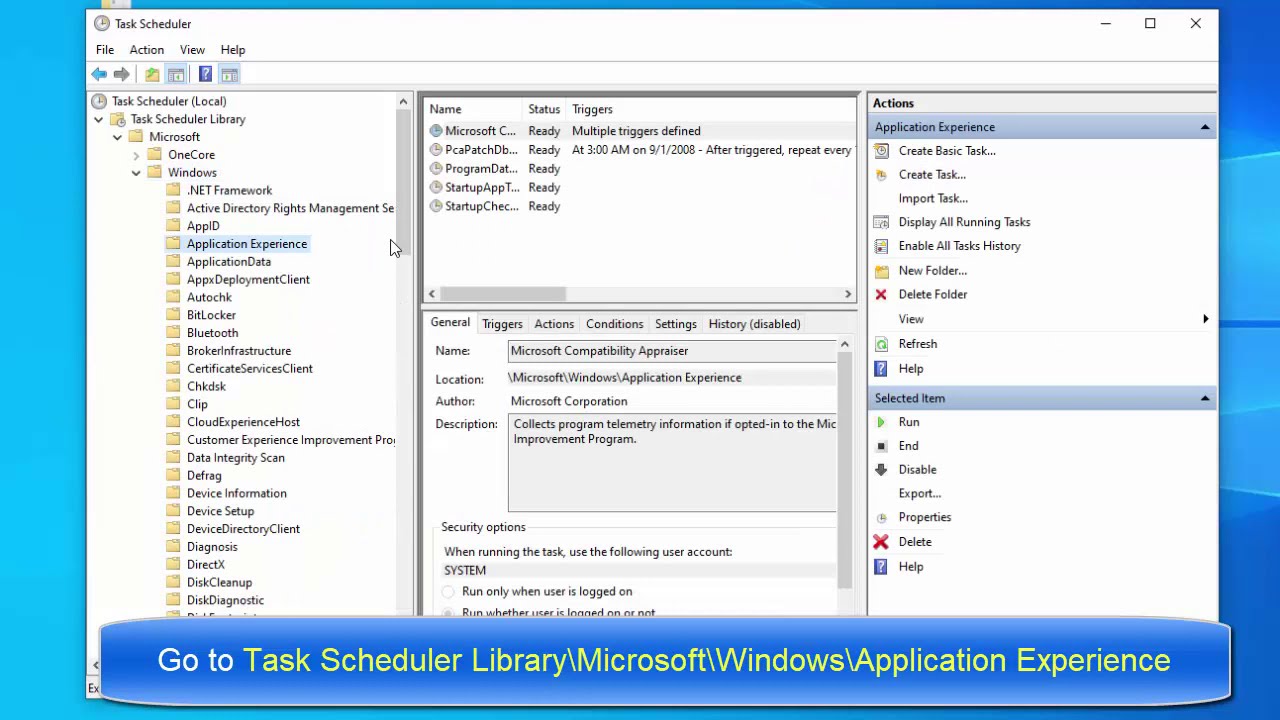Screen dimensions: 1280x720
Task: Toggle the Show/Hide Action Pane toolbar icon
Action: (x=229, y=74)
